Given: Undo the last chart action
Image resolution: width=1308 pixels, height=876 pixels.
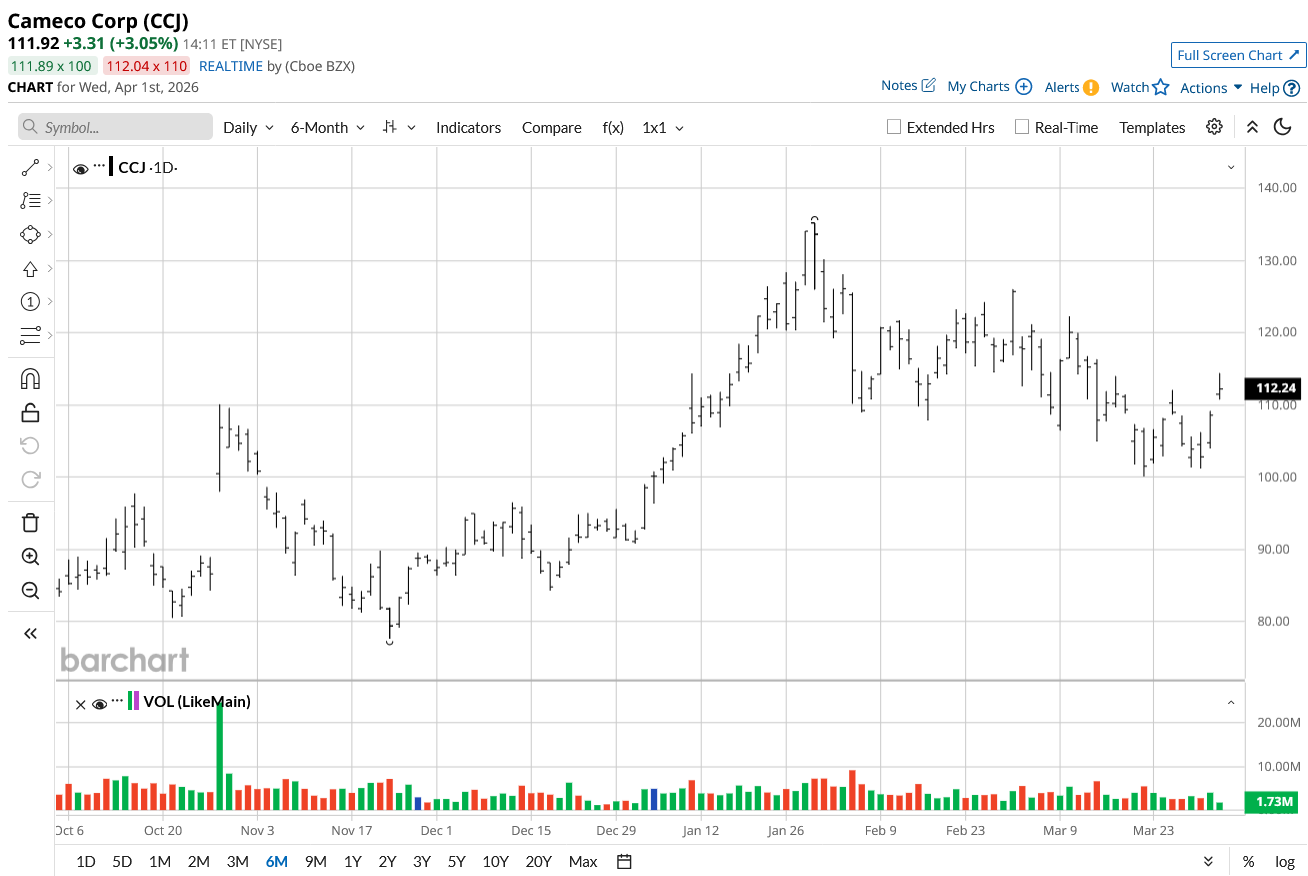Looking at the screenshot, I should click(30, 445).
